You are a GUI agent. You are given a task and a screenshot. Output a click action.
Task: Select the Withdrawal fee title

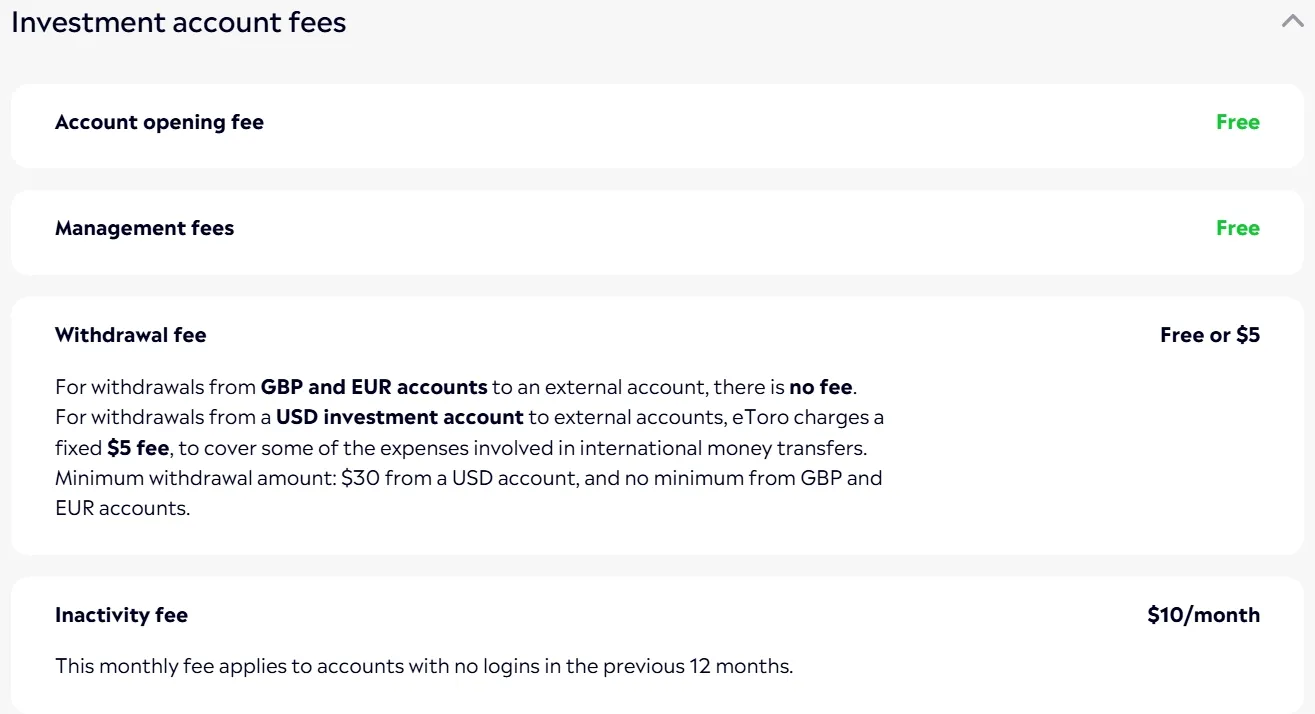pyautogui.click(x=130, y=335)
